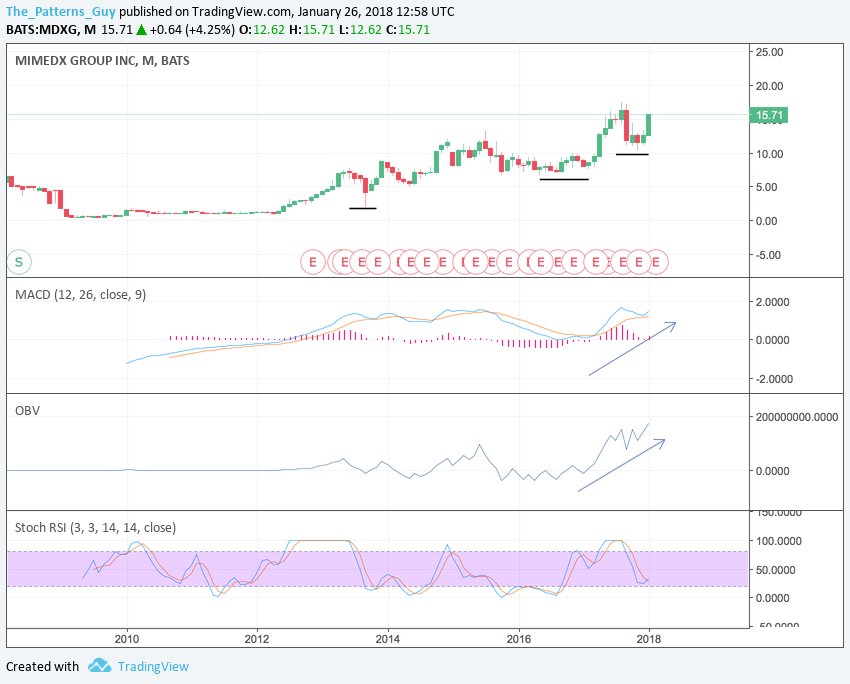Click the 2018 label on the time axis
Screen dimensions: 850x684
pyautogui.click(x=649, y=640)
